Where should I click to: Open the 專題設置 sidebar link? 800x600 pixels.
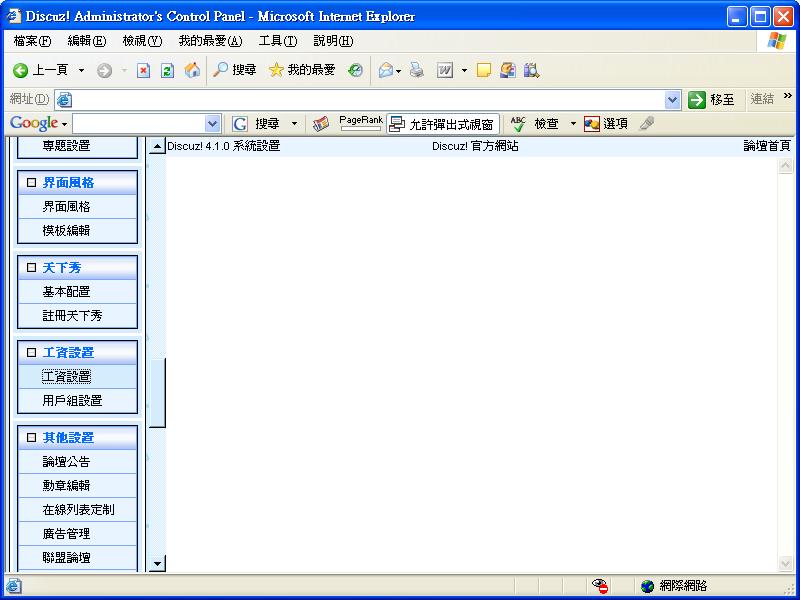tap(66, 146)
